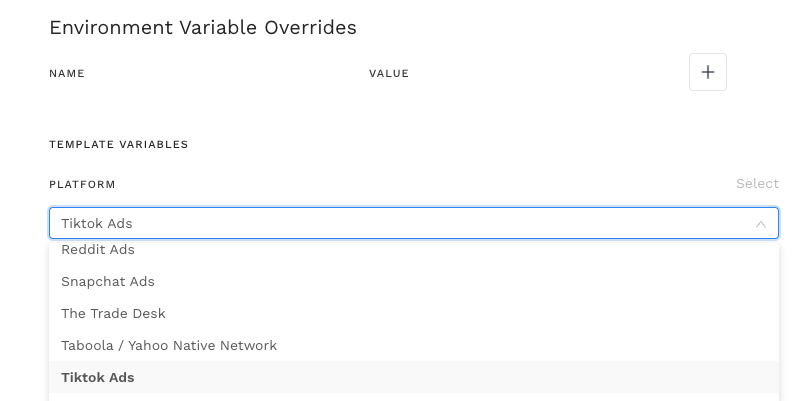The width and height of the screenshot is (806, 401).
Task: Click the Platform combo box showing Tiktok Ads
Action: [400, 223]
